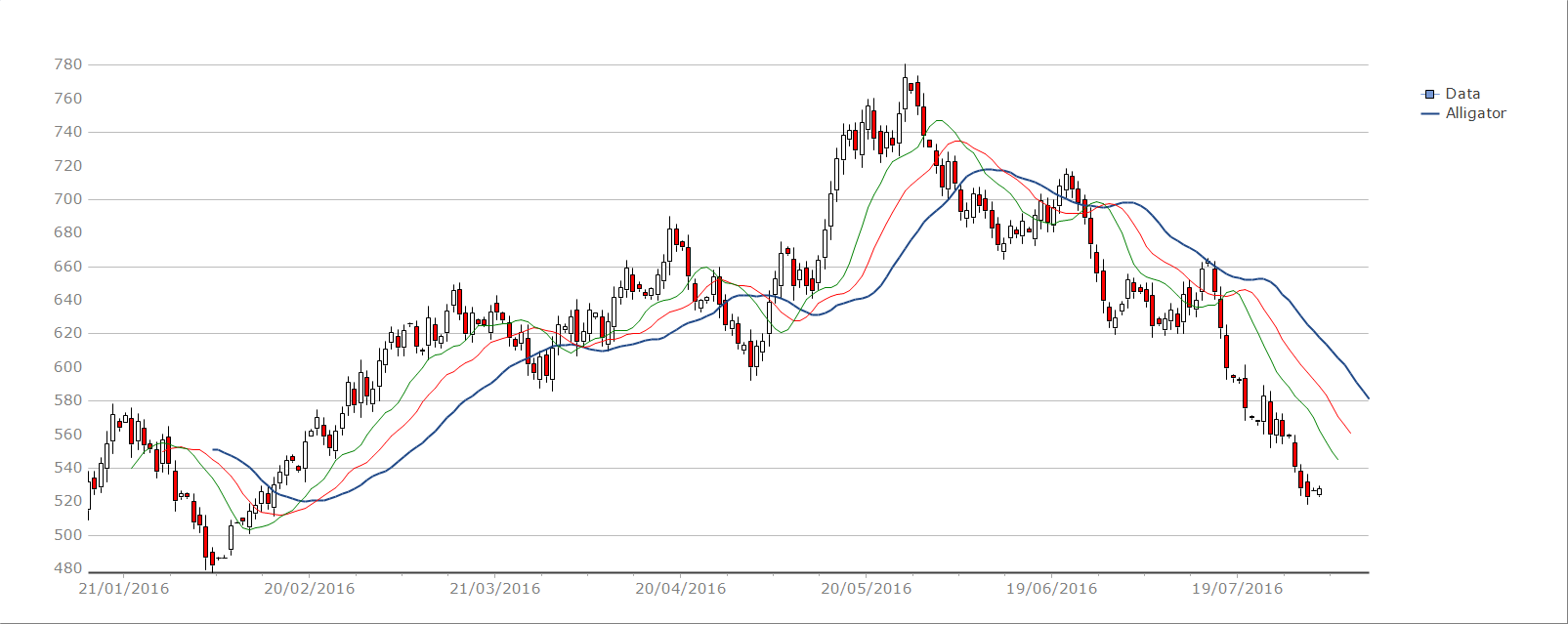
Task: Click the 660 value axis label
Action: (68, 267)
